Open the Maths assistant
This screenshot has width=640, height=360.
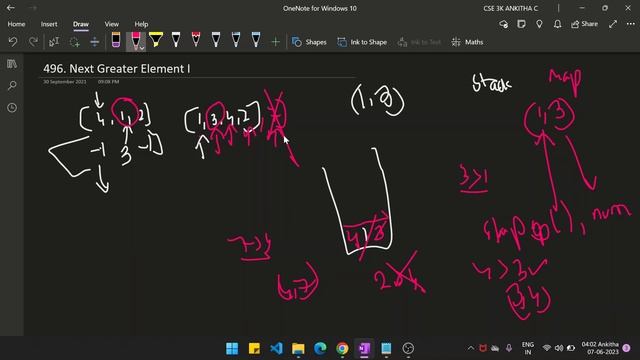point(468,42)
